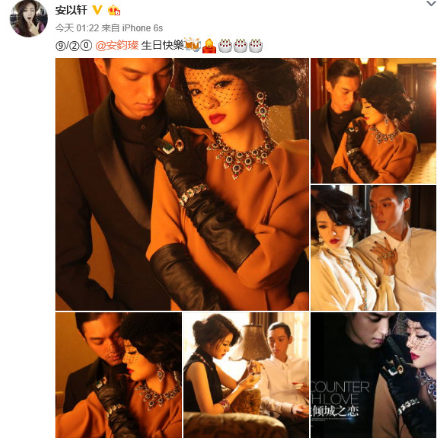Open the poster's profile avatar
This screenshot has width=443, height=440.
[29, 18]
